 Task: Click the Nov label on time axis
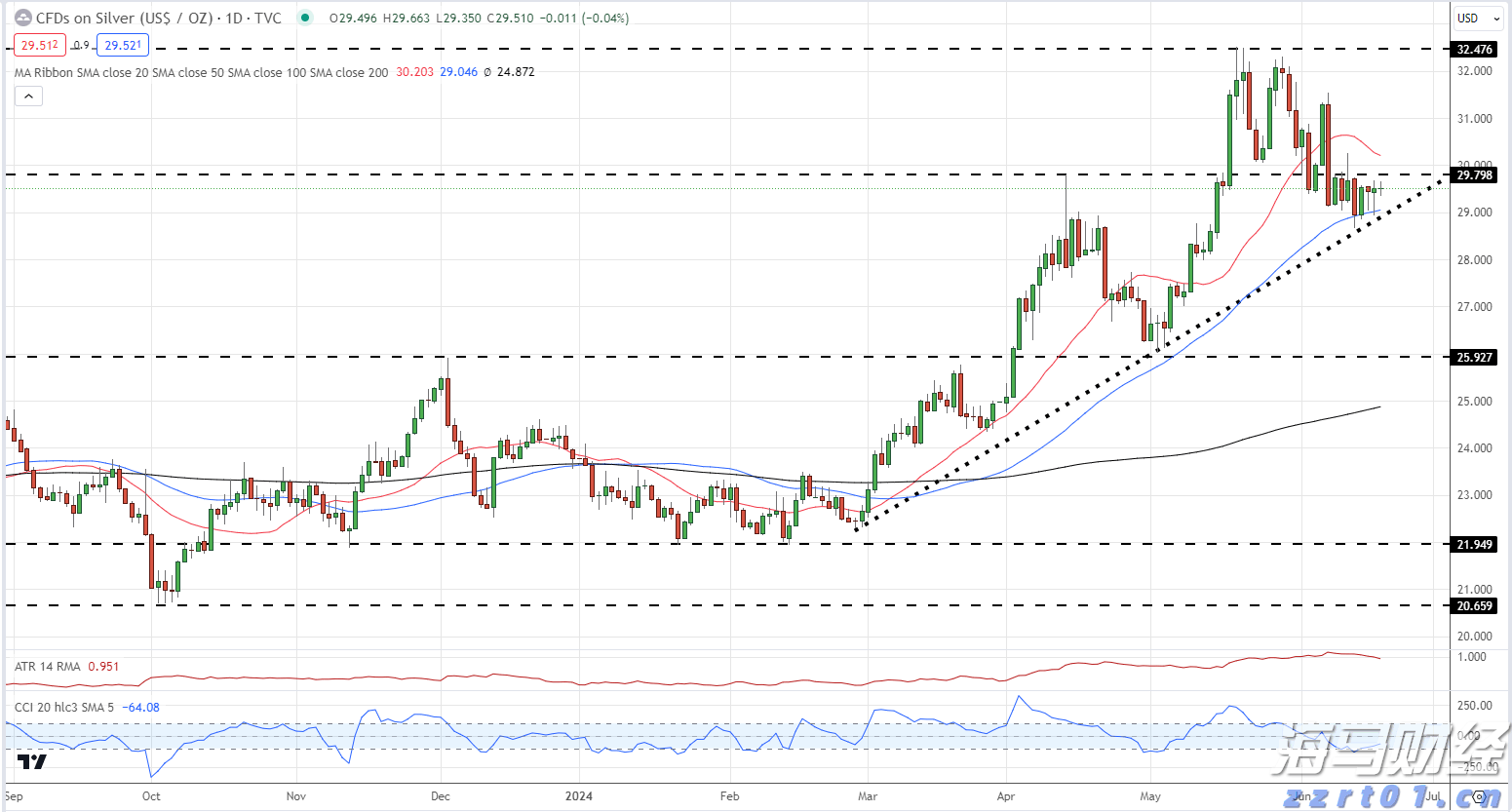click(x=296, y=795)
